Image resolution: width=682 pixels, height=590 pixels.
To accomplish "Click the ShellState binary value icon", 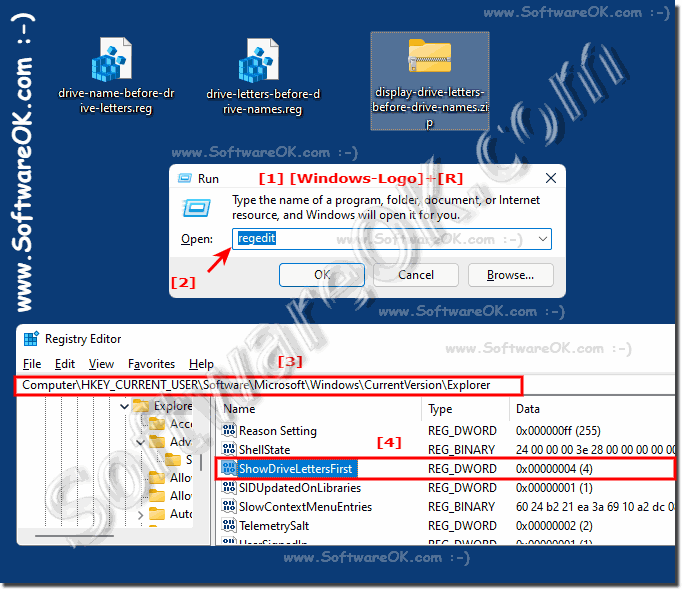I will click(x=229, y=449).
